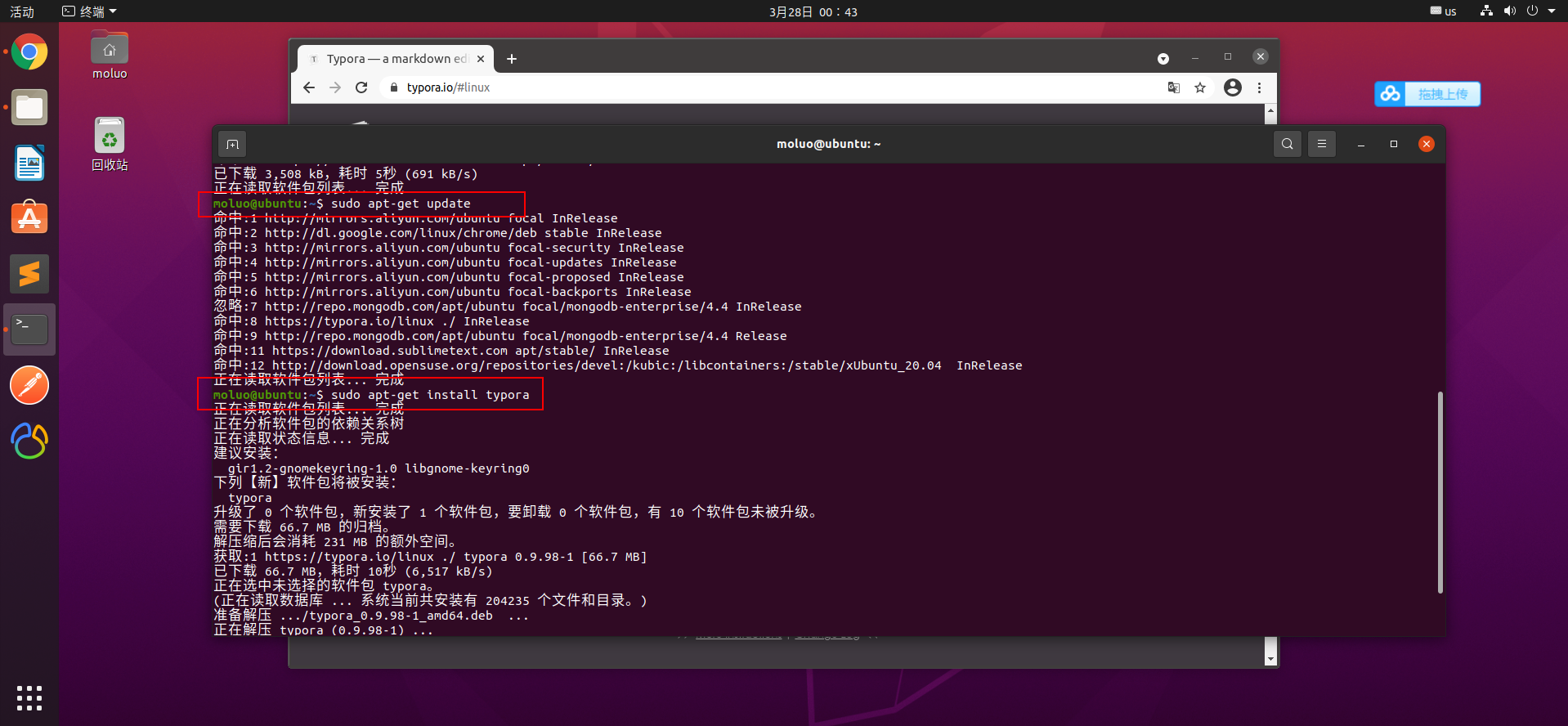Screen dimensions: 1568x726
Task: Open Ubuntu Software from the dock
Action: 29,218
